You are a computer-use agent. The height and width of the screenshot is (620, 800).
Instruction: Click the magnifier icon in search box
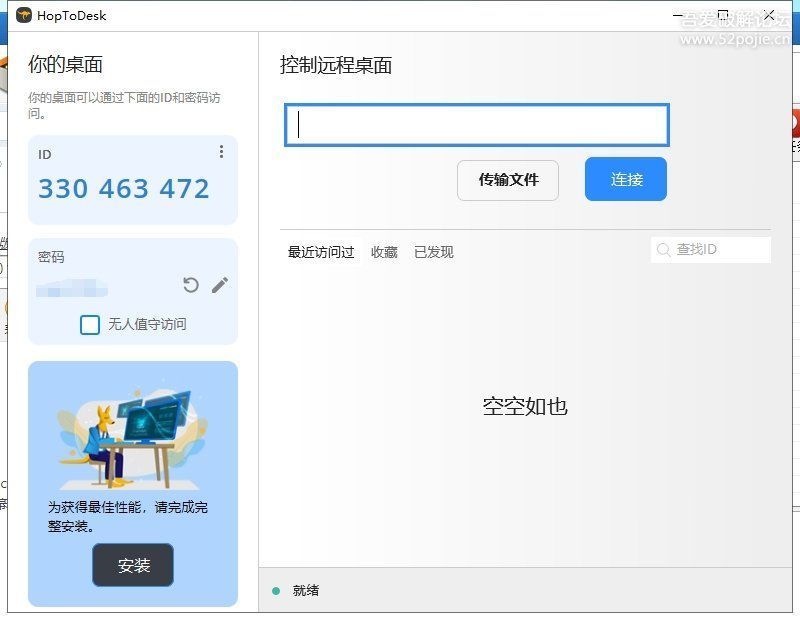[663, 250]
